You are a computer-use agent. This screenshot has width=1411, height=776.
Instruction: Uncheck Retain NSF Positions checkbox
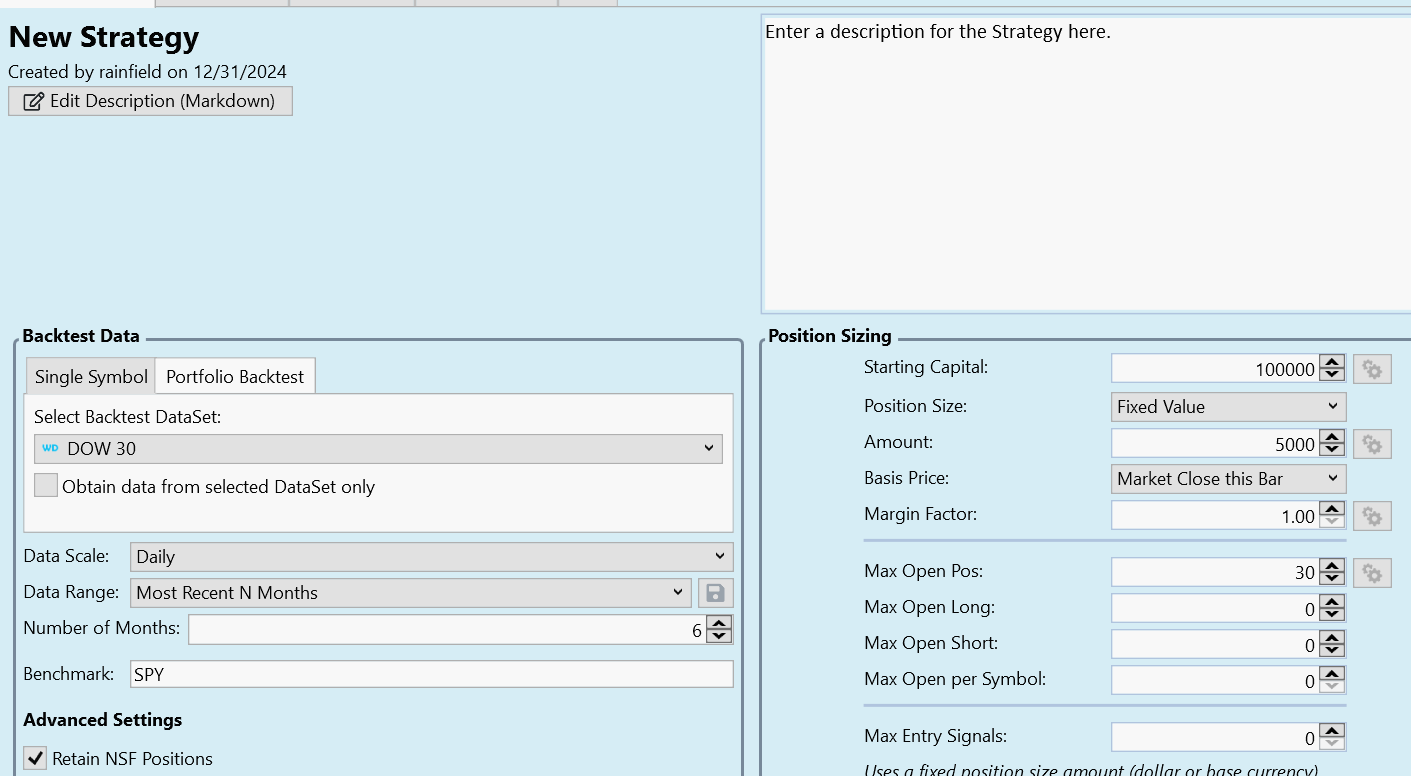35,758
